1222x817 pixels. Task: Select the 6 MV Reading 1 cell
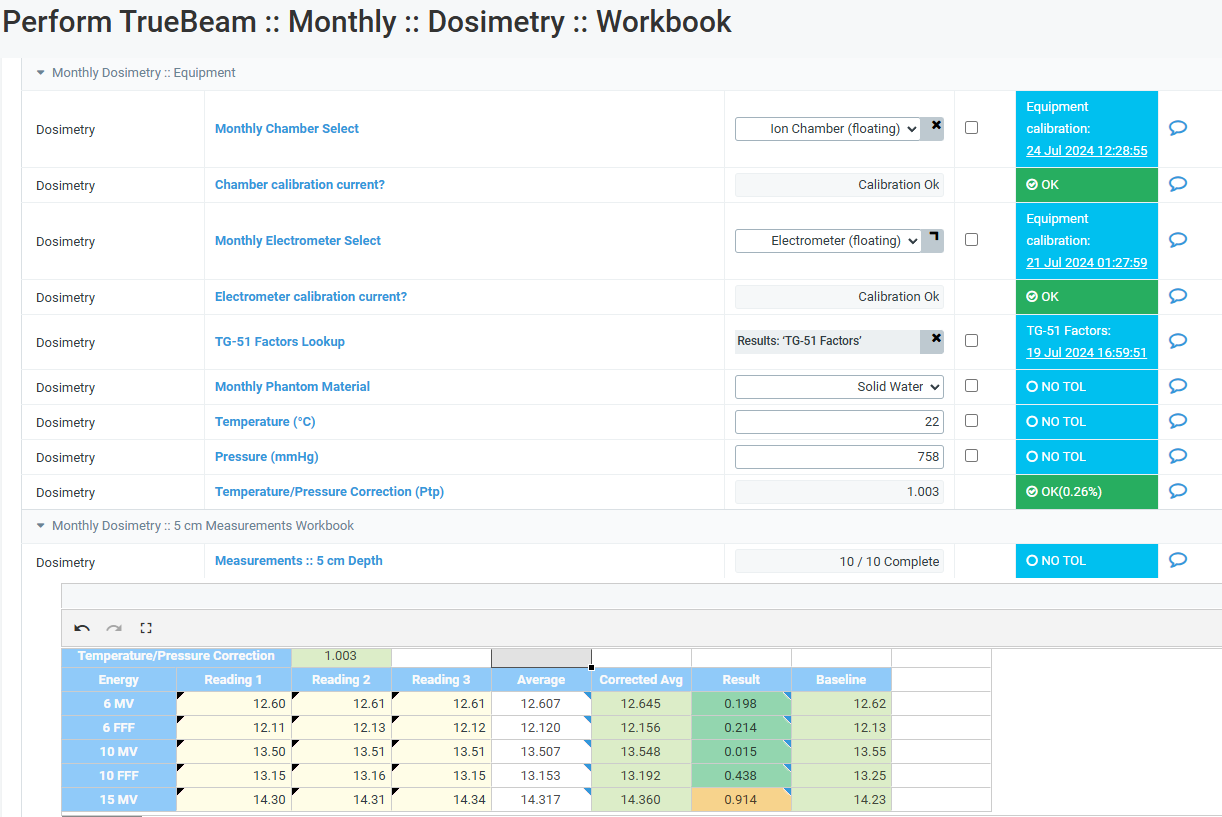coord(234,703)
